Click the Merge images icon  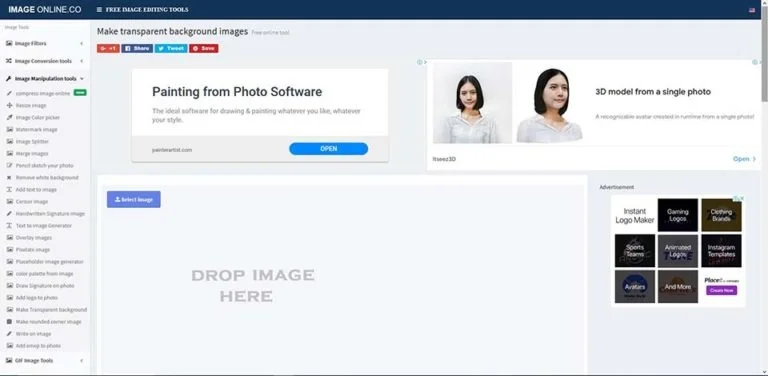click(x=9, y=154)
